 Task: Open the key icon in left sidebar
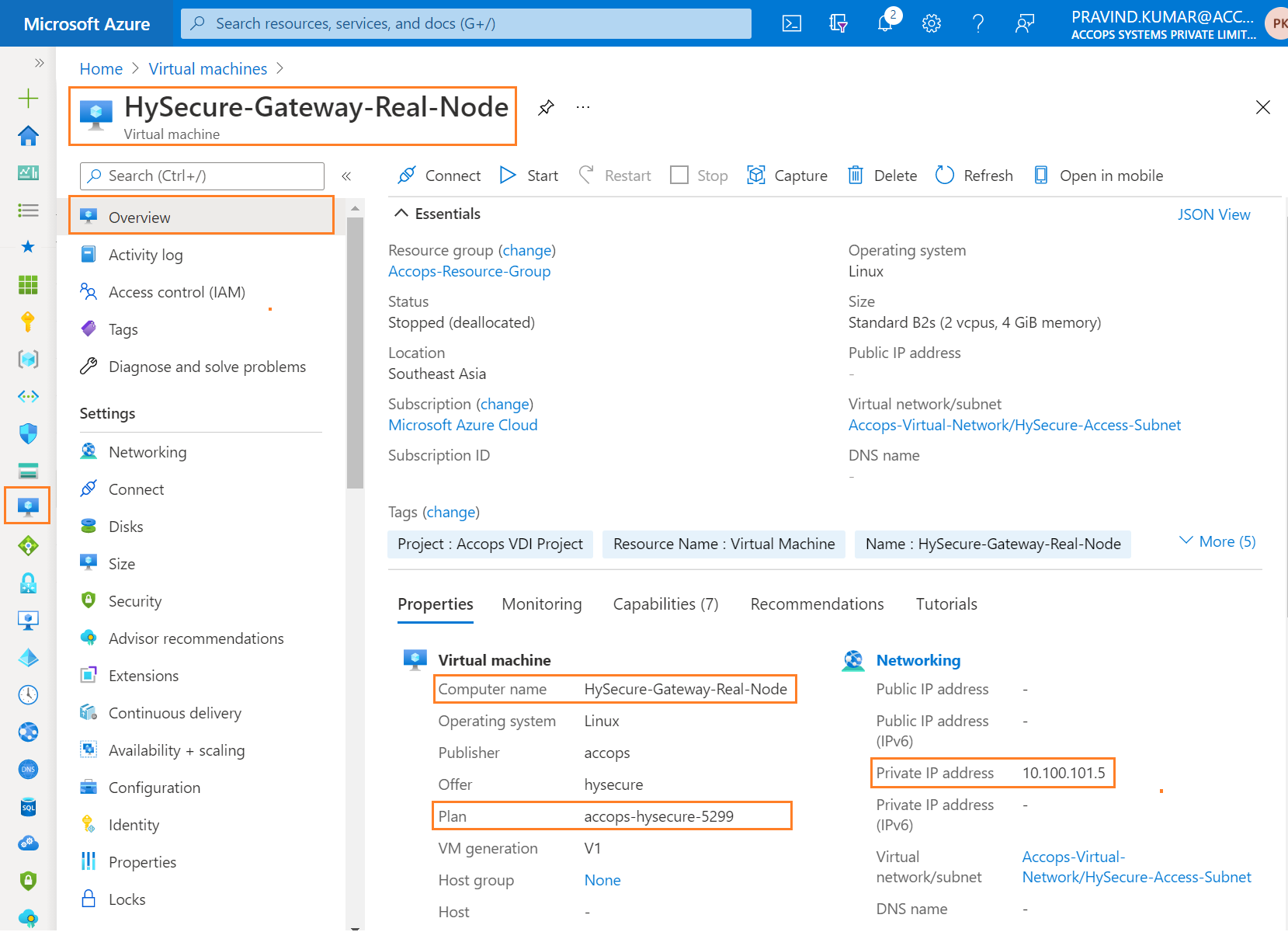point(28,322)
